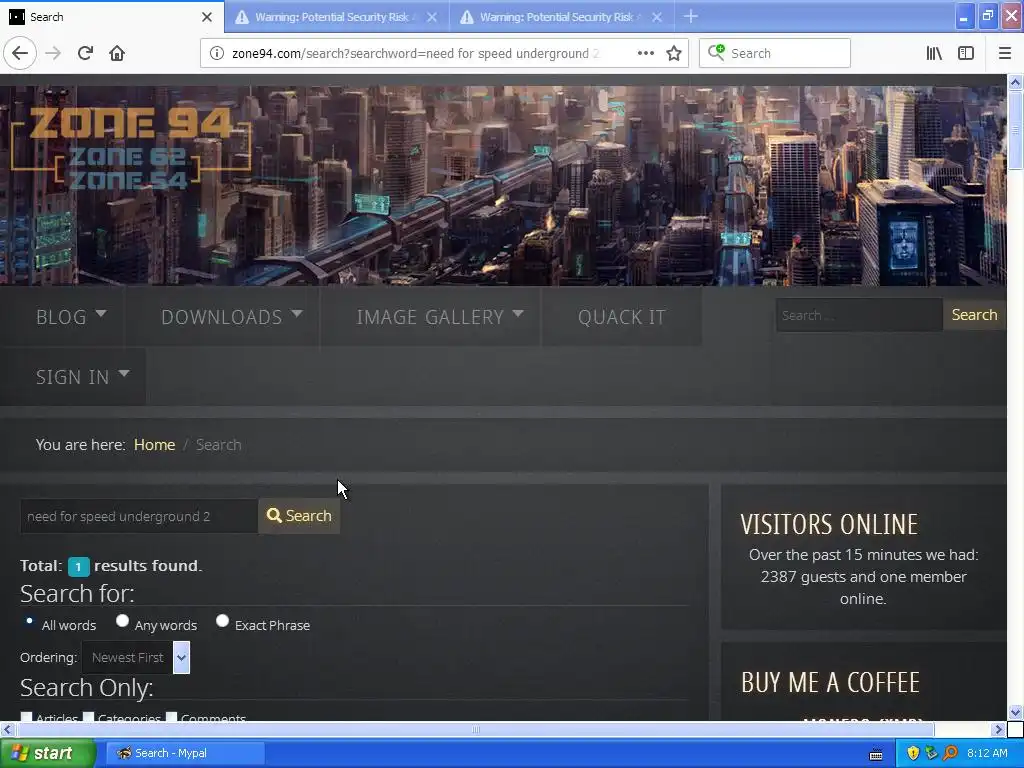Click in the header site search field

(859, 315)
